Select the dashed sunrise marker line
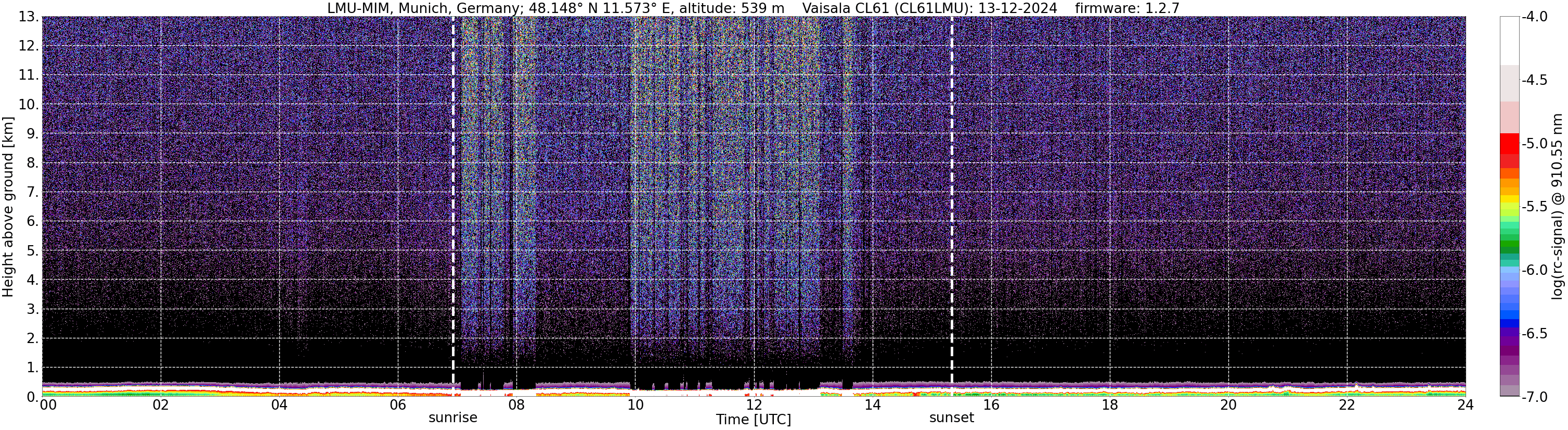1568x430 pixels. (x=453, y=207)
